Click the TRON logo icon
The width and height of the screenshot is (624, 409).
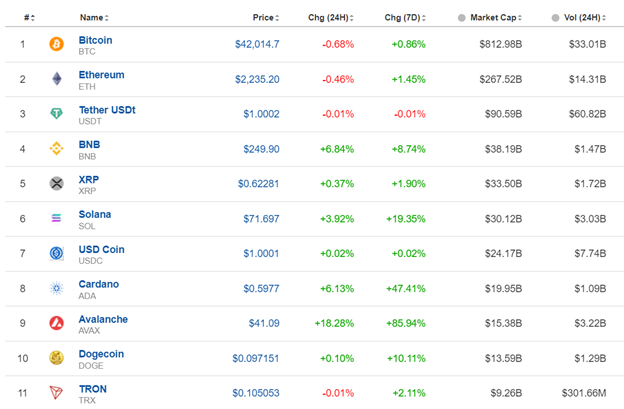point(56,393)
